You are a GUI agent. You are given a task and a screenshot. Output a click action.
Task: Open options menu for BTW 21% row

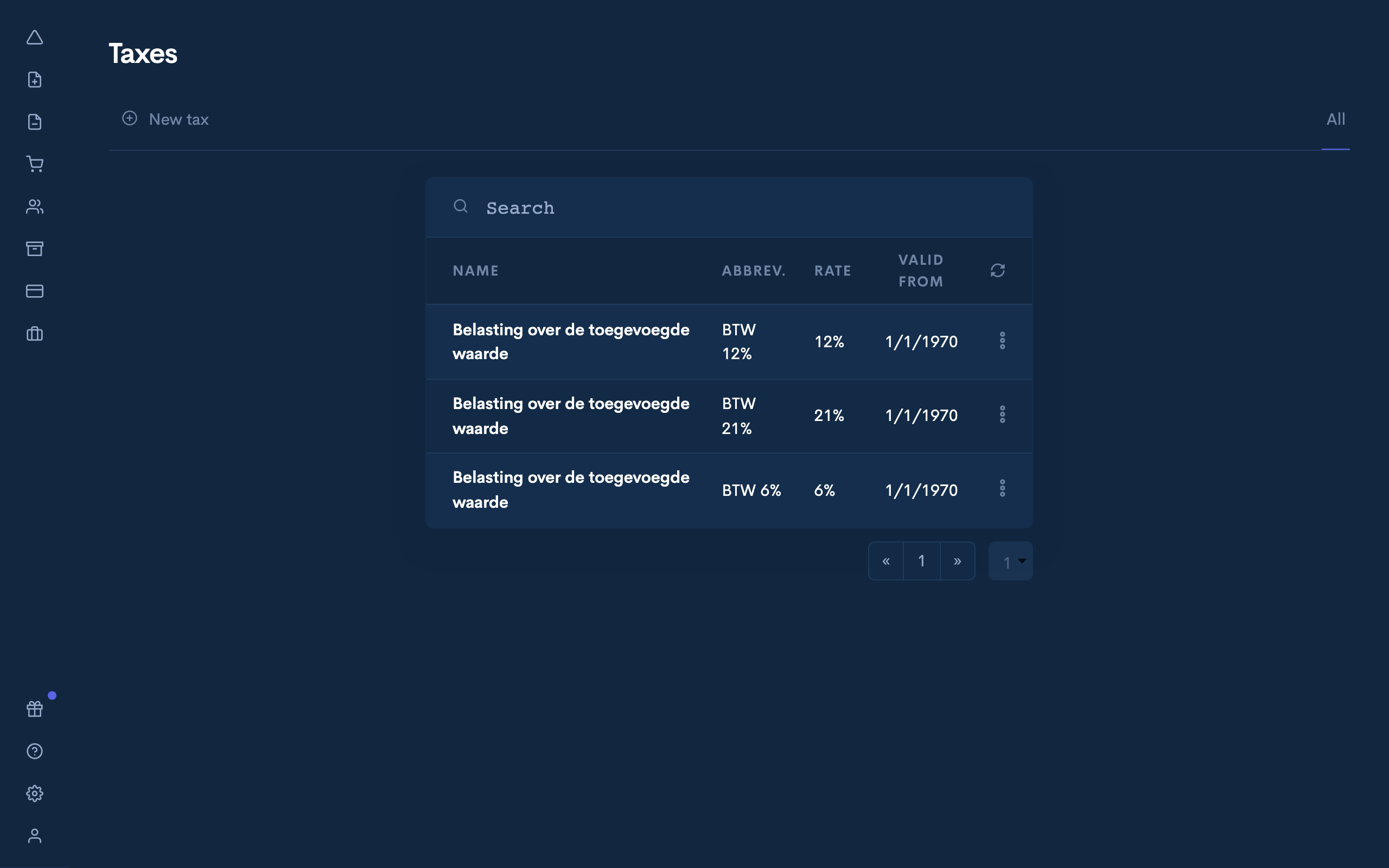point(1002,414)
